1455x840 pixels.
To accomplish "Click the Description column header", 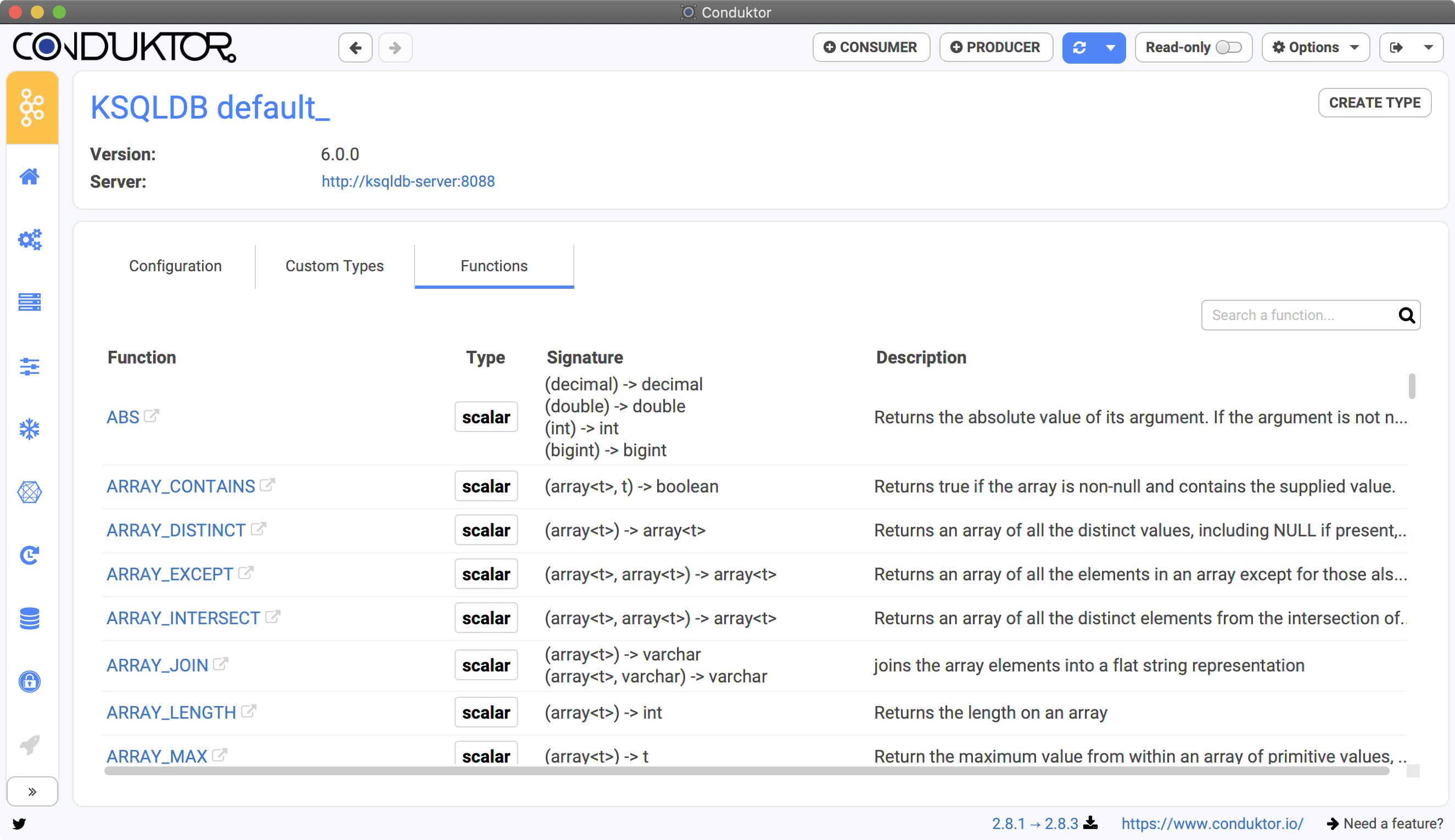I will pyautogui.click(x=921, y=358).
